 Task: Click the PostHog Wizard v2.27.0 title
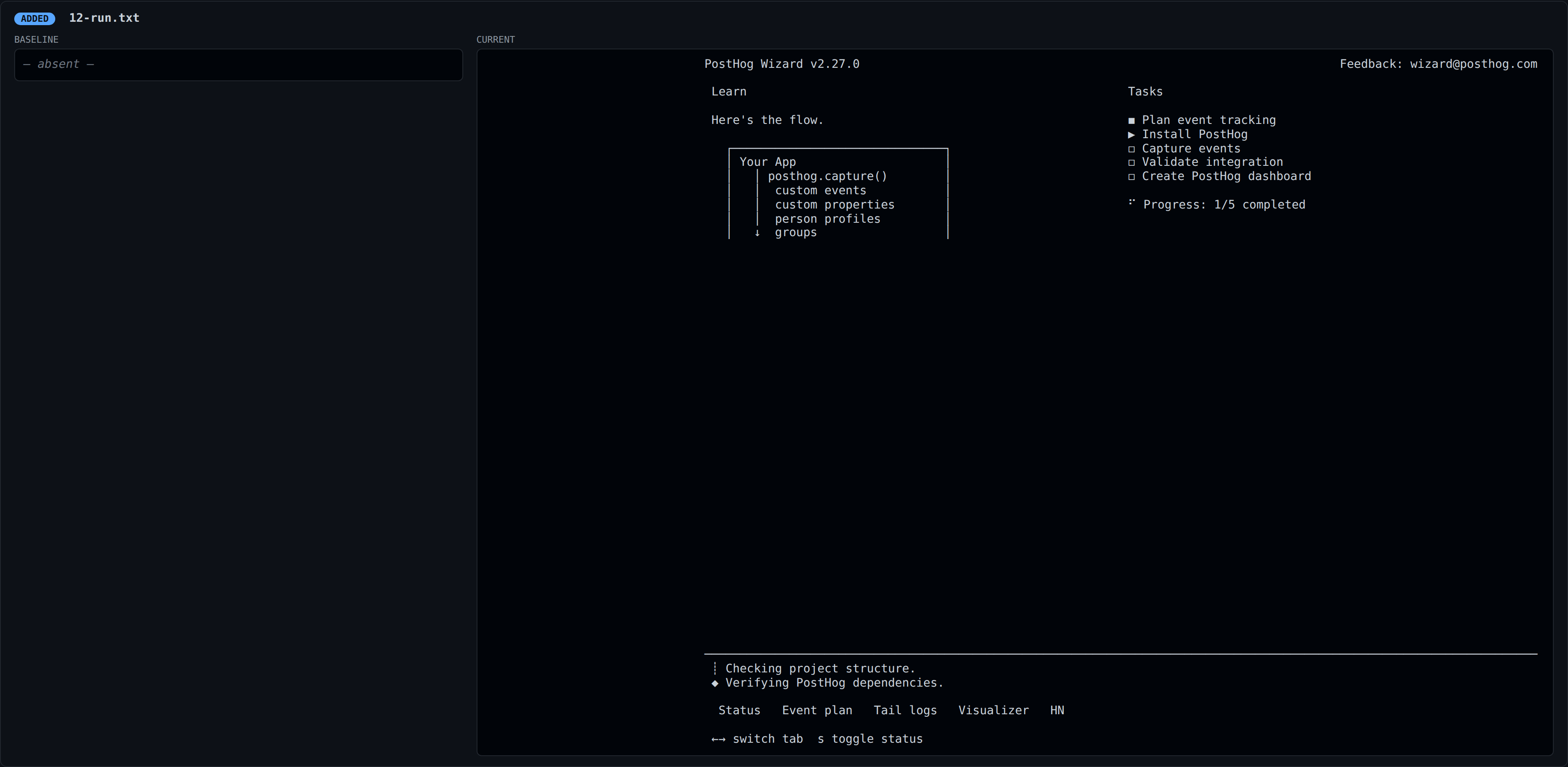(781, 64)
